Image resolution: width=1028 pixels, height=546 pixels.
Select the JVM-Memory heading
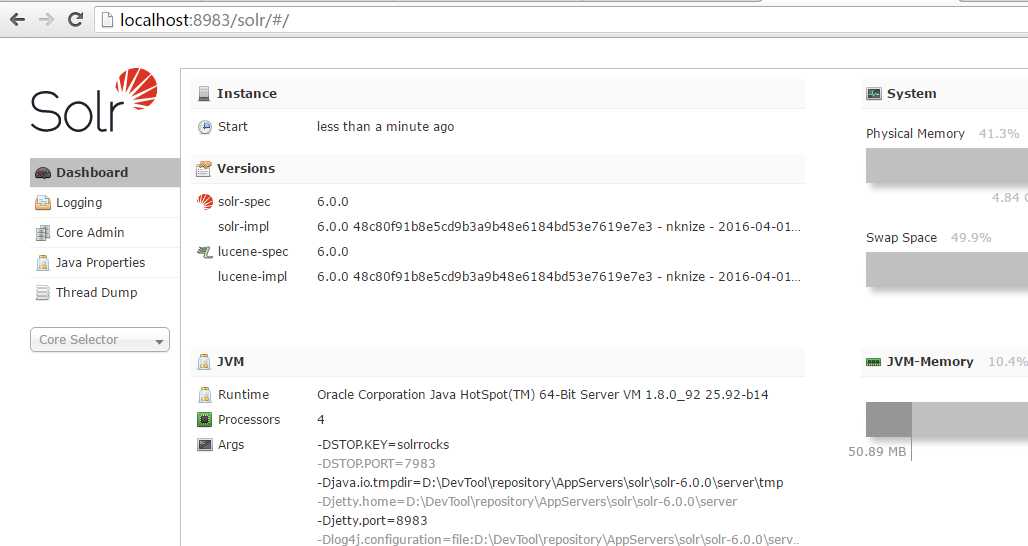pyautogui.click(x=930, y=362)
